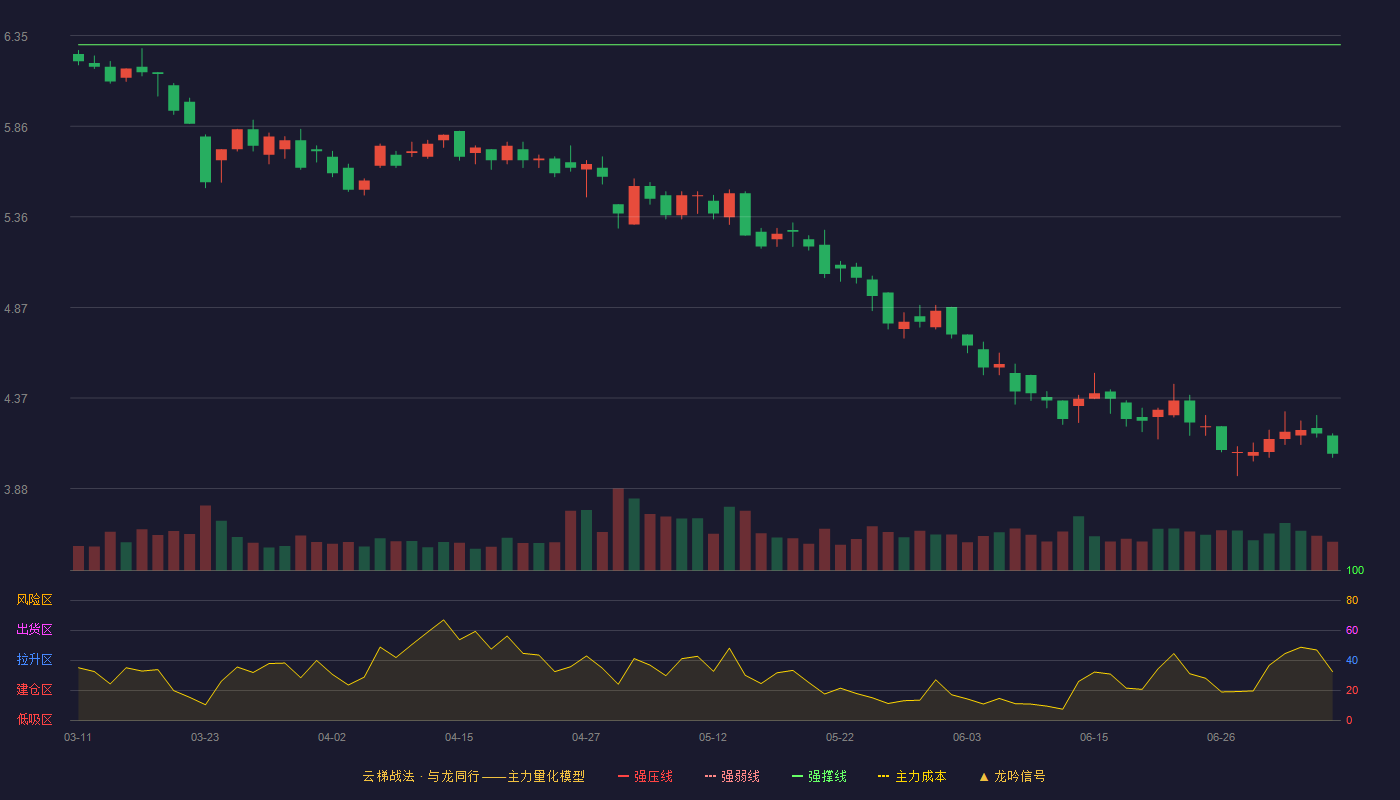
Task: Click the 04-27 date label
Action: pos(586,737)
